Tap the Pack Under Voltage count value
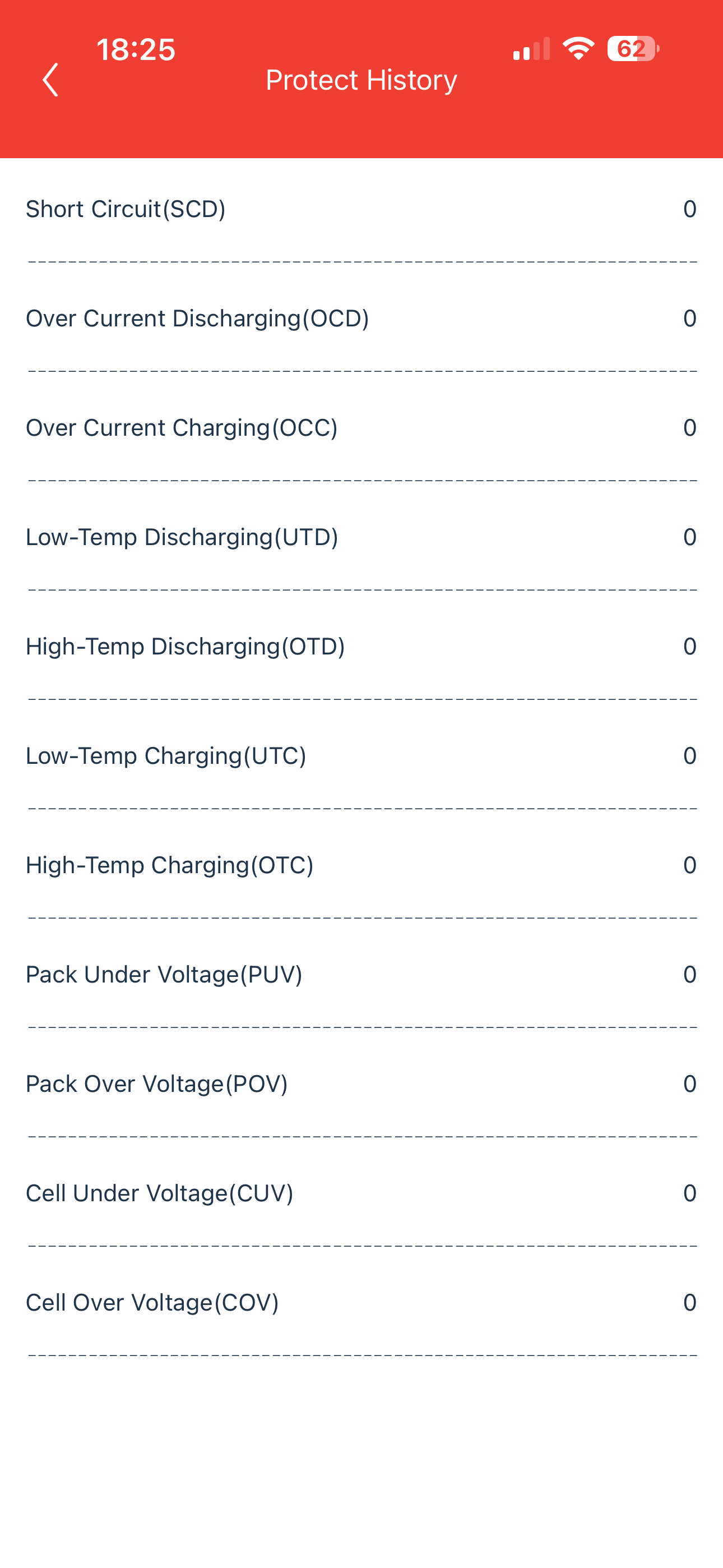 click(x=689, y=975)
